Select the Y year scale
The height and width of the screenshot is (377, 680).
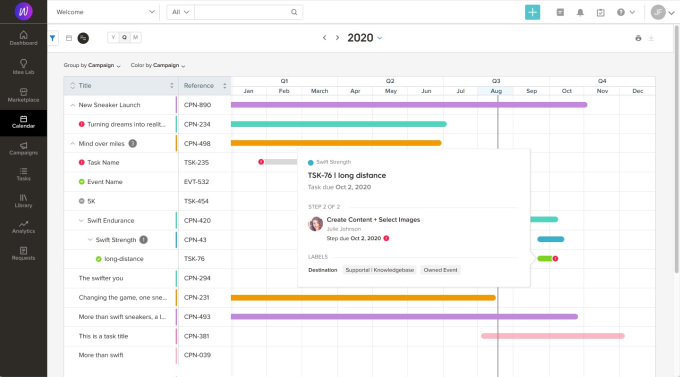pos(113,37)
